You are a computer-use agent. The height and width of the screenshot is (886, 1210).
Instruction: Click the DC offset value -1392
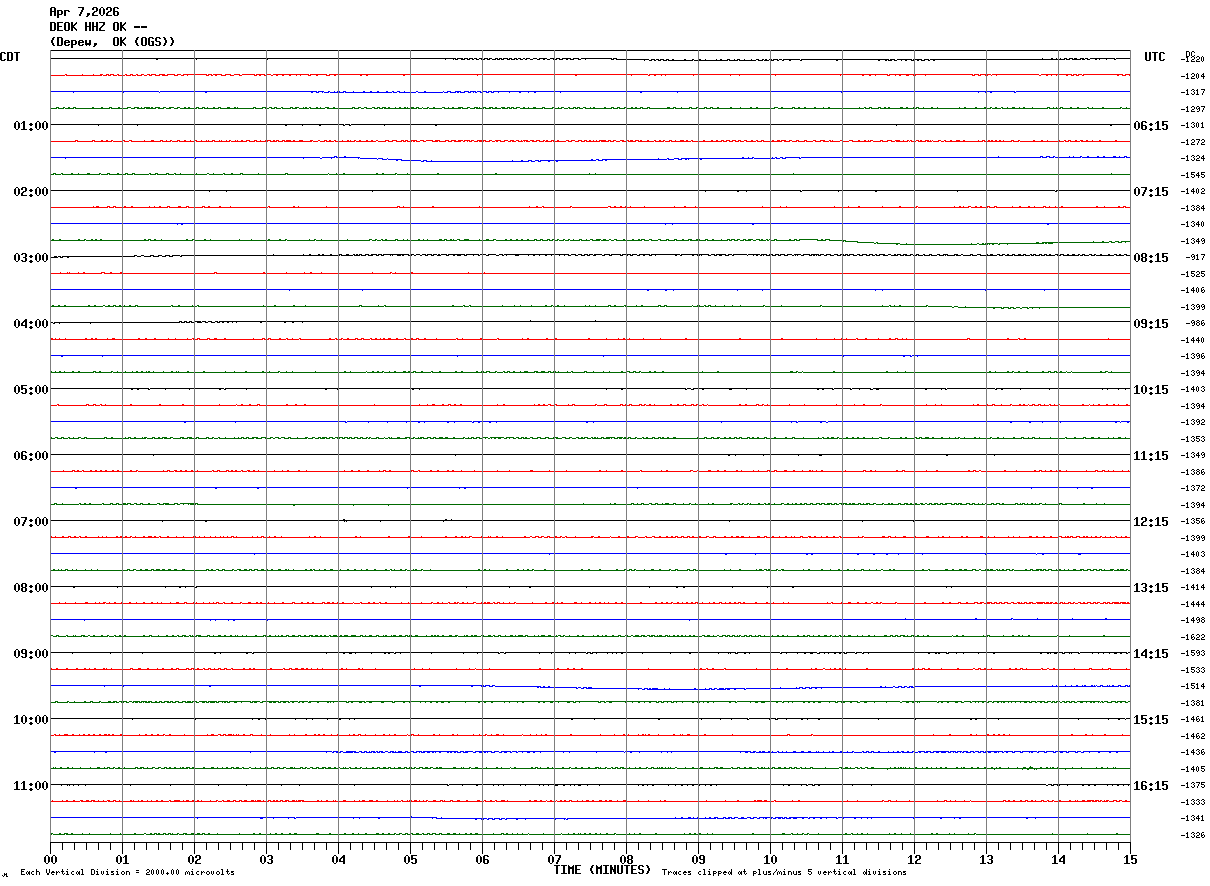click(1193, 422)
